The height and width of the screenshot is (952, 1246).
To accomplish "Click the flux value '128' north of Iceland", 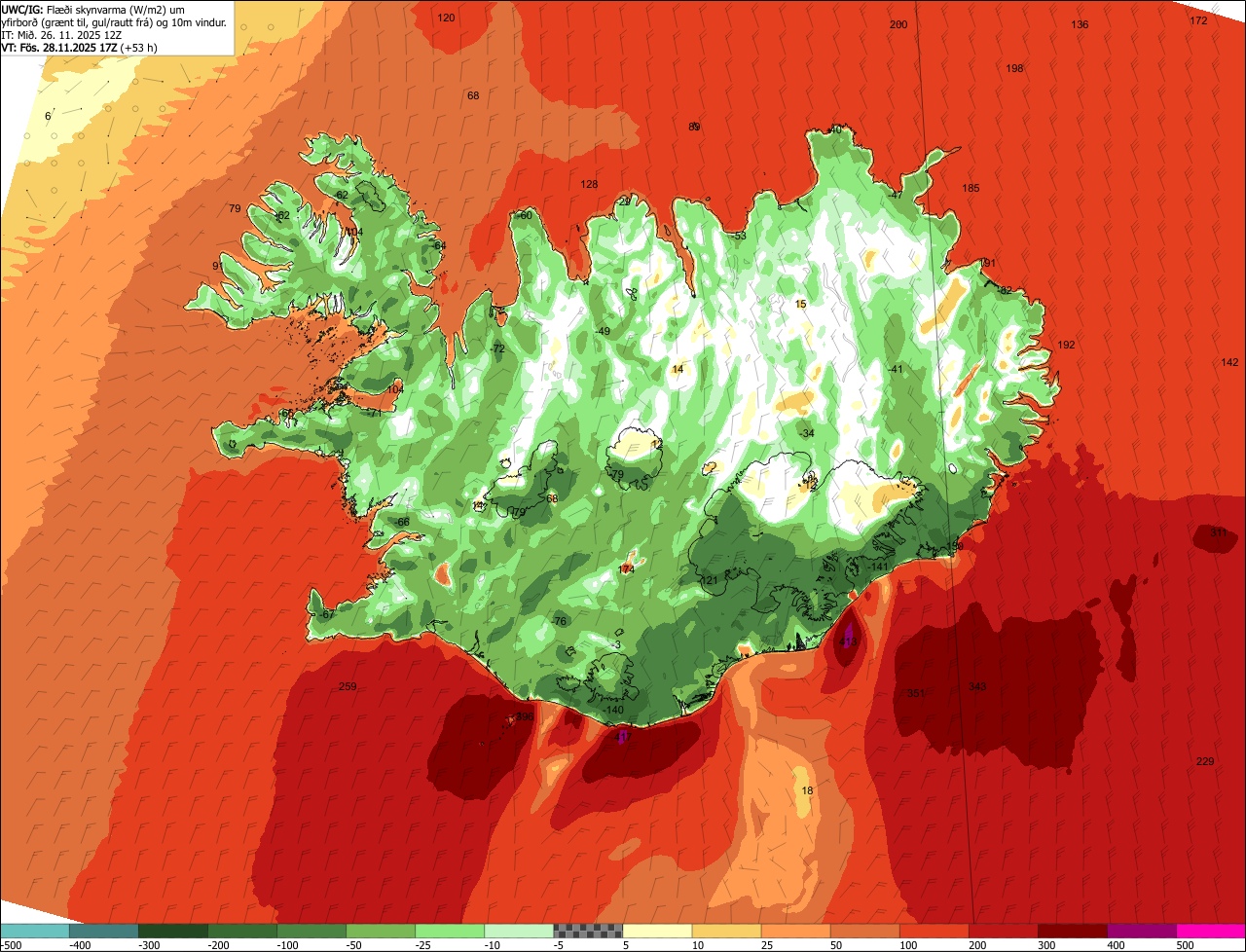I will click(589, 184).
